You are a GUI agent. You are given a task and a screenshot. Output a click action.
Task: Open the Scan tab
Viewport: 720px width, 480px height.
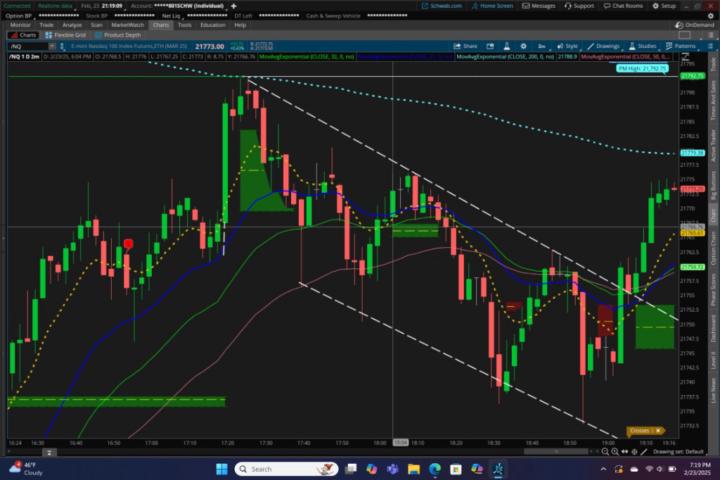coord(96,25)
